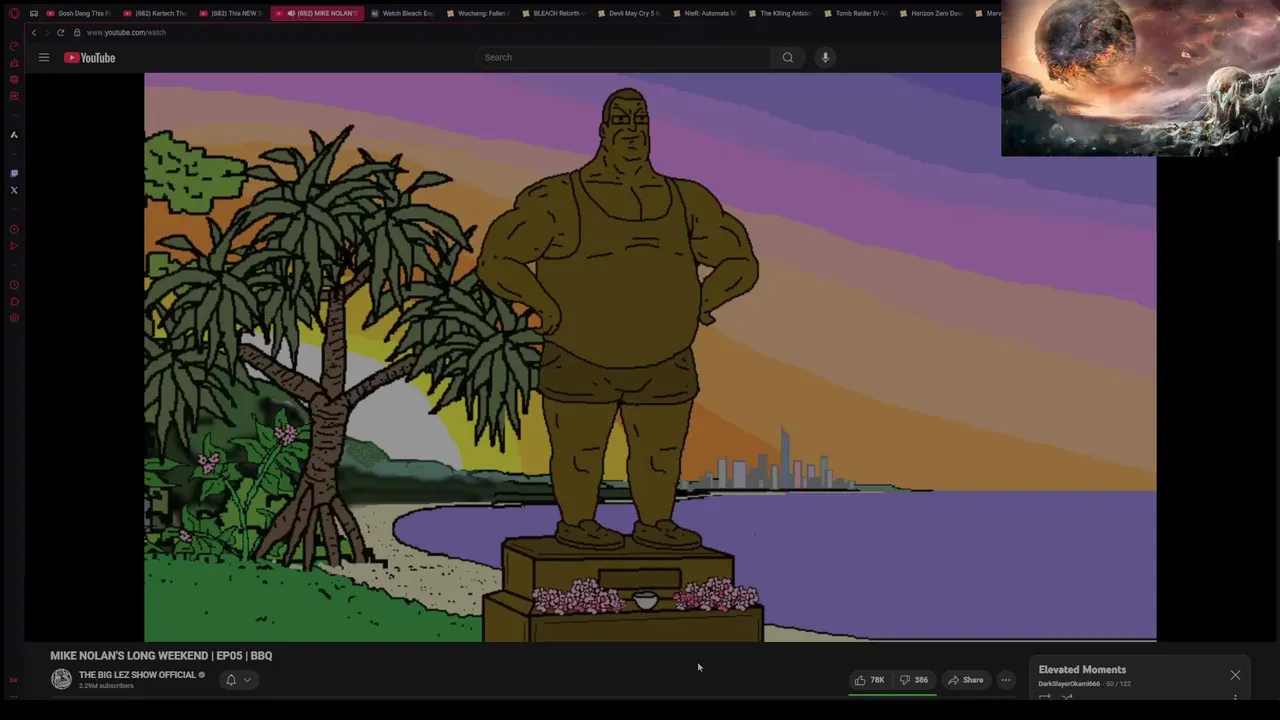Start voice search with the microphone icon
The image size is (1280, 720).
(x=825, y=57)
